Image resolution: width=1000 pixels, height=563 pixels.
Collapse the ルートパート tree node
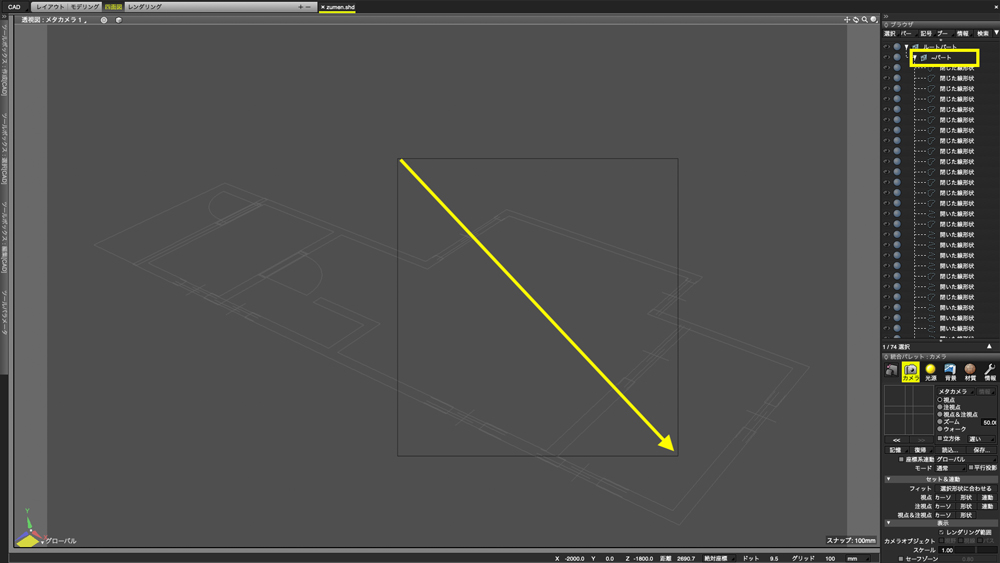click(906, 47)
